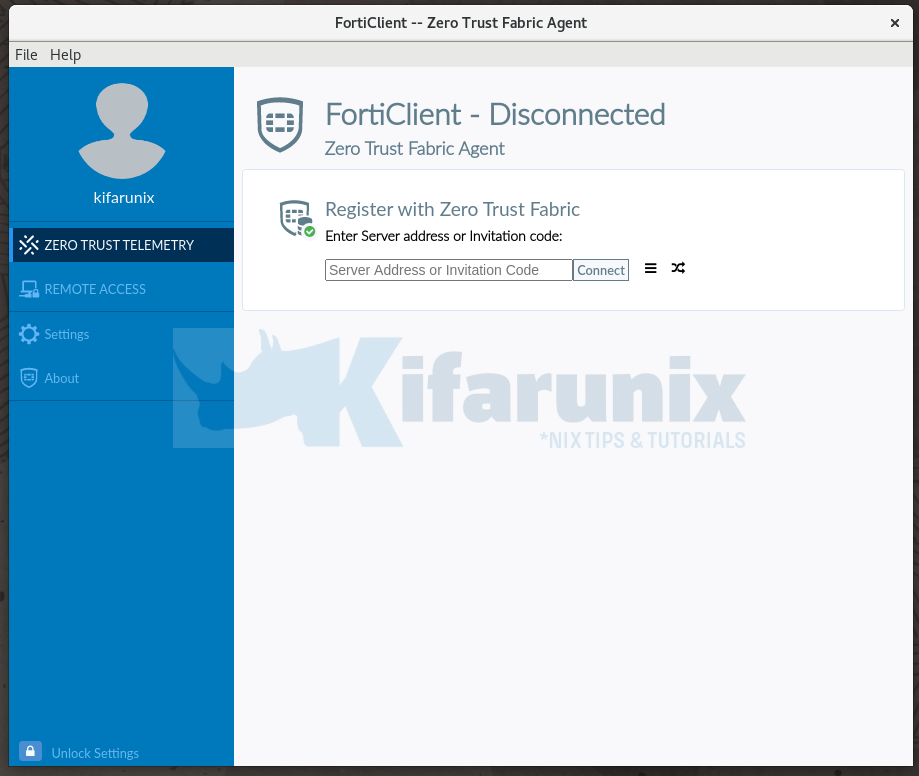919x776 pixels.
Task: Click the user avatar silhouette
Action: [x=122, y=131]
